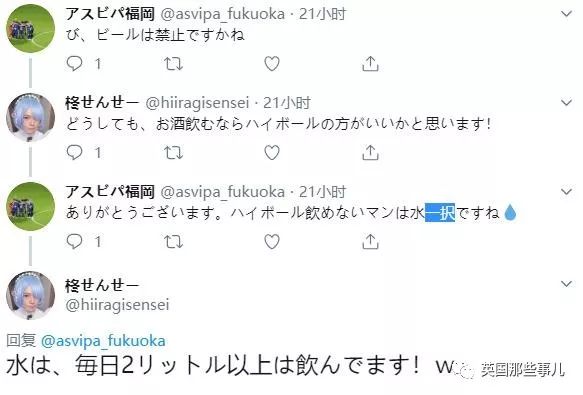This screenshot has height=395, width=583.
Task: View the green asvipa_fukuoka avatar on first tweet
Action: [30, 29]
